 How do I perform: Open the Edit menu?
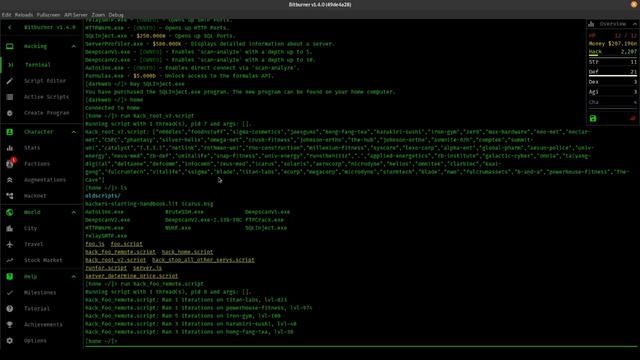pos(7,15)
